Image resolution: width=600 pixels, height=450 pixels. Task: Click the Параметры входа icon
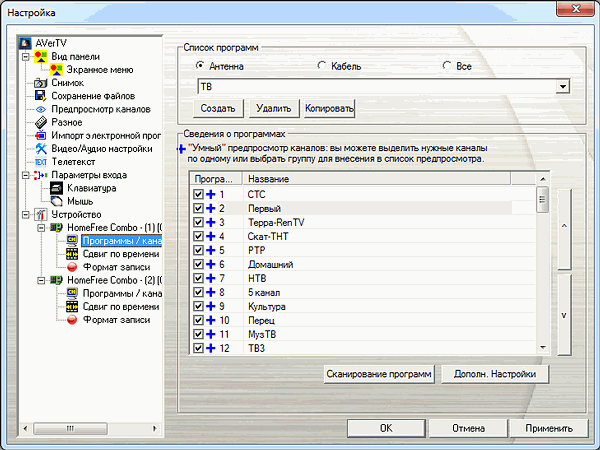tap(41, 175)
